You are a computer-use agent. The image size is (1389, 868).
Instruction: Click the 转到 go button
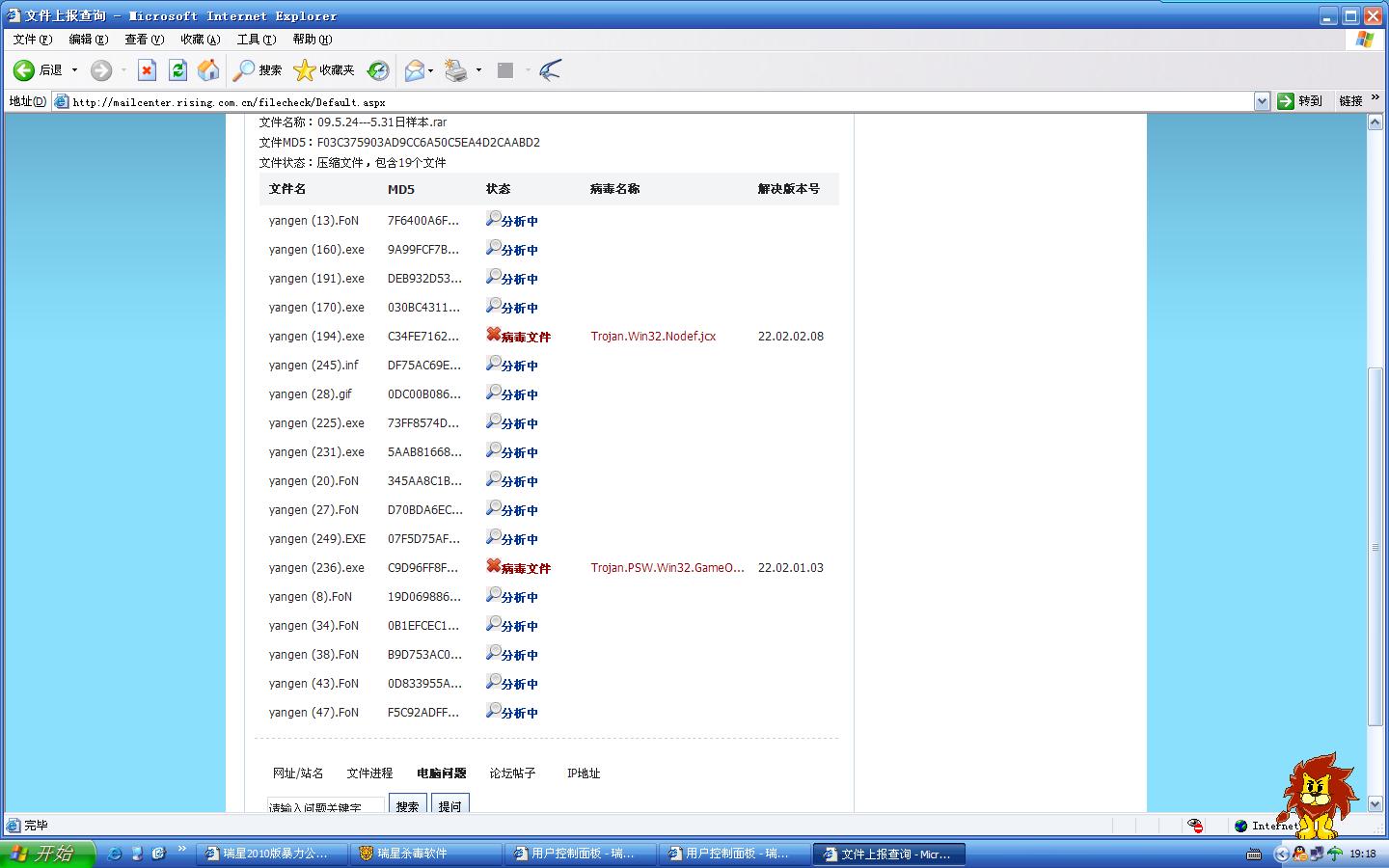point(1299,101)
